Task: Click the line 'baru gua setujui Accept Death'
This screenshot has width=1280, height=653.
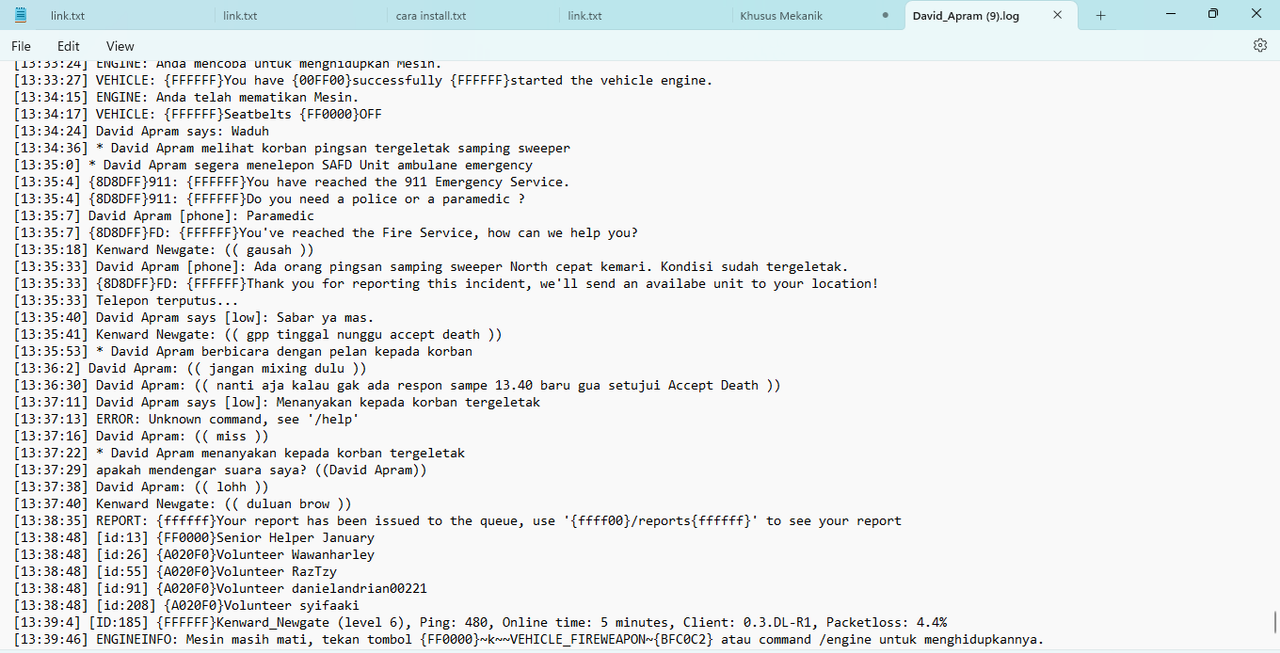Action: tap(397, 386)
